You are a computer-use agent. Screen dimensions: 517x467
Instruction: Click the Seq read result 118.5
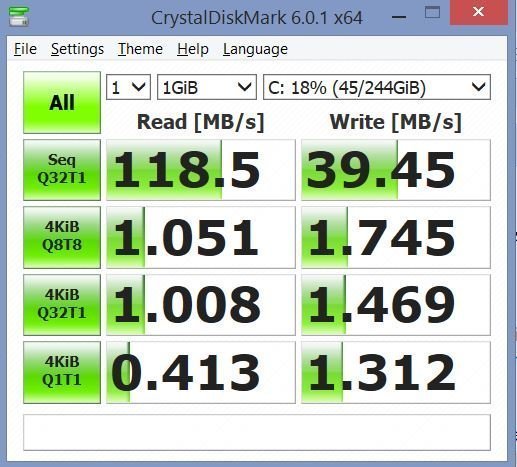[201, 170]
